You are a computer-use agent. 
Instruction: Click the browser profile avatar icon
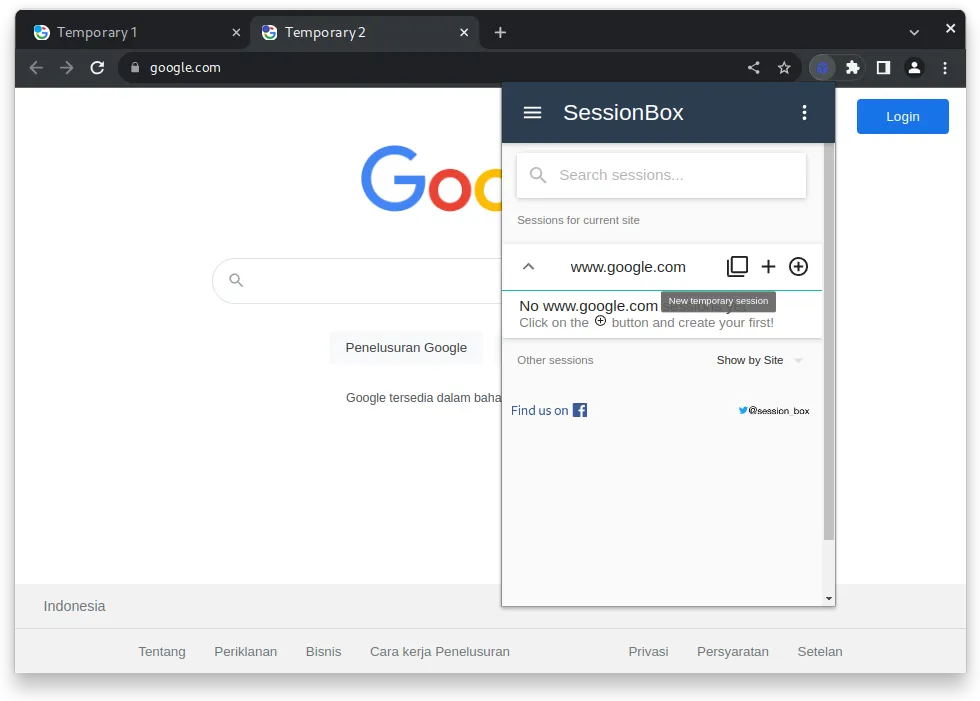tap(914, 67)
